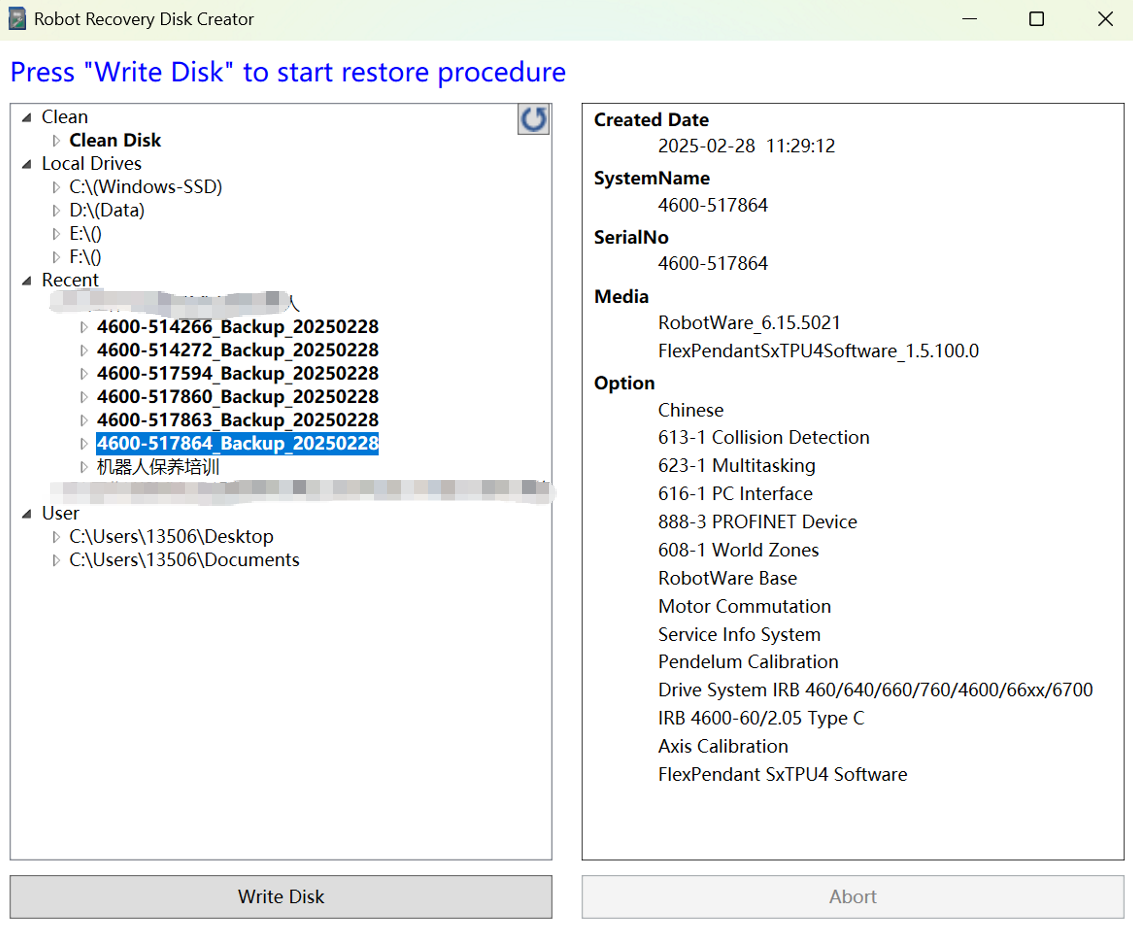The height and width of the screenshot is (930, 1133).
Task: Select the D:\(Data) drive
Action: click(x=107, y=210)
